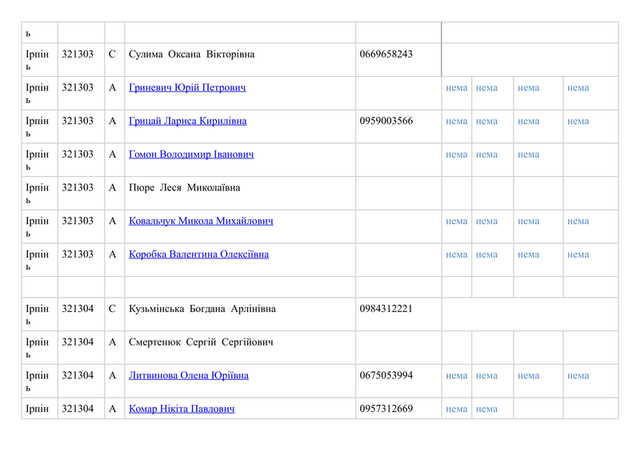Follow the Ковальчук Микола Михайлович link
640x452 pixels.
(200, 221)
